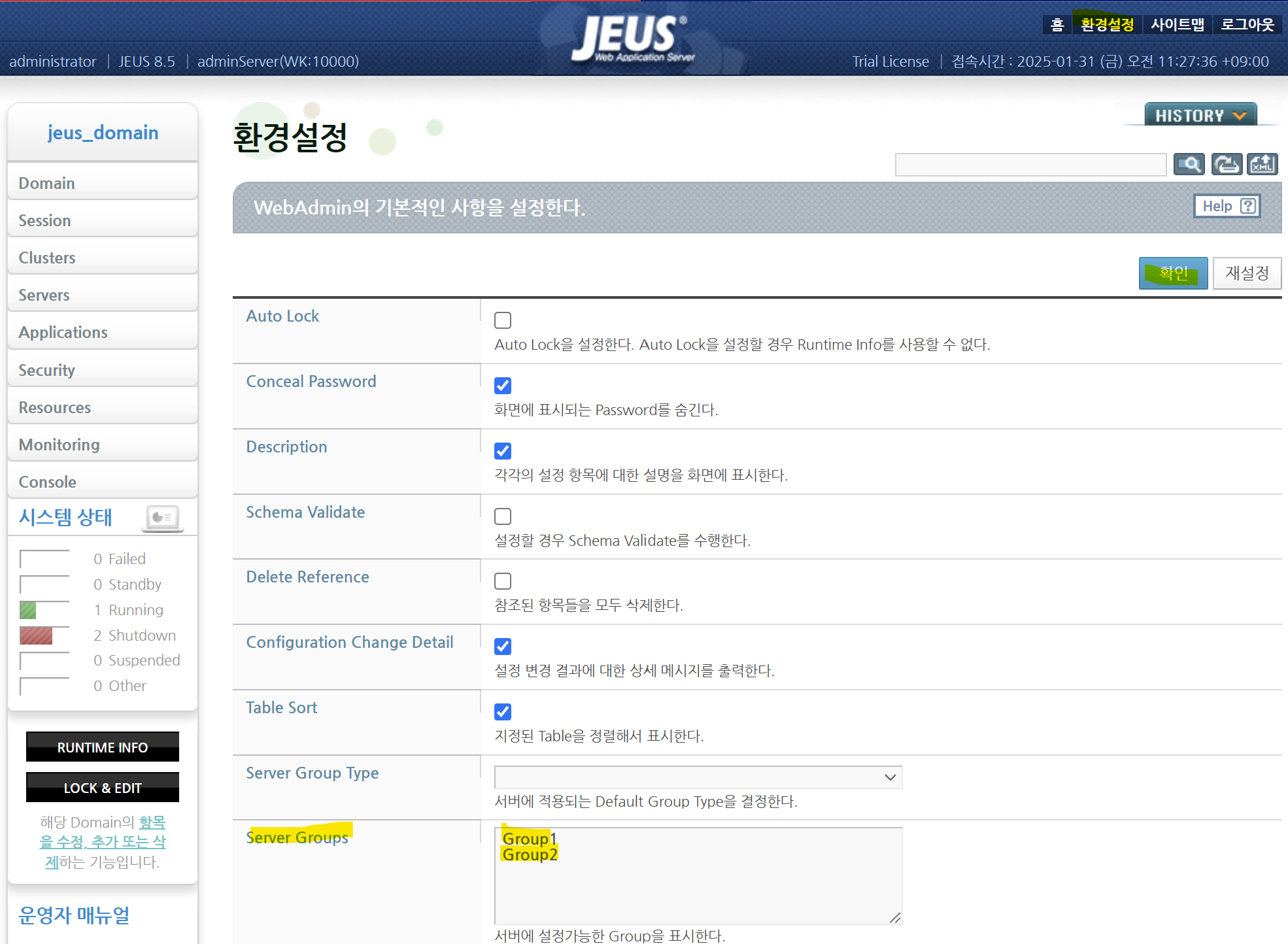This screenshot has height=944, width=1288.
Task: Click the refresh/reload icon next to search
Action: click(x=1226, y=165)
